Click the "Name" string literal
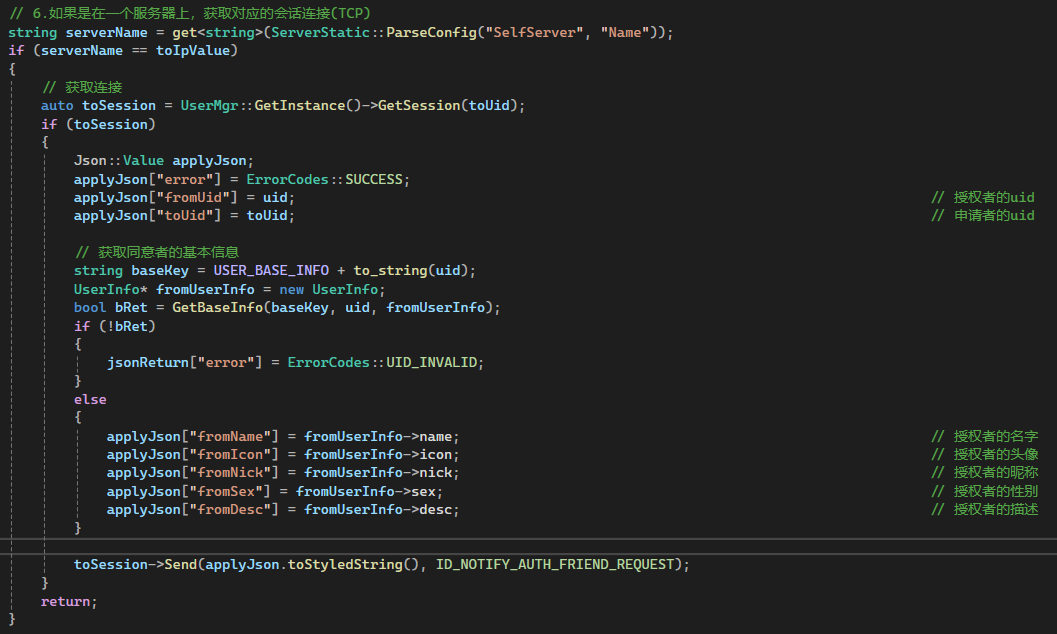Screen dimensions: 1057x634 pos(625,32)
